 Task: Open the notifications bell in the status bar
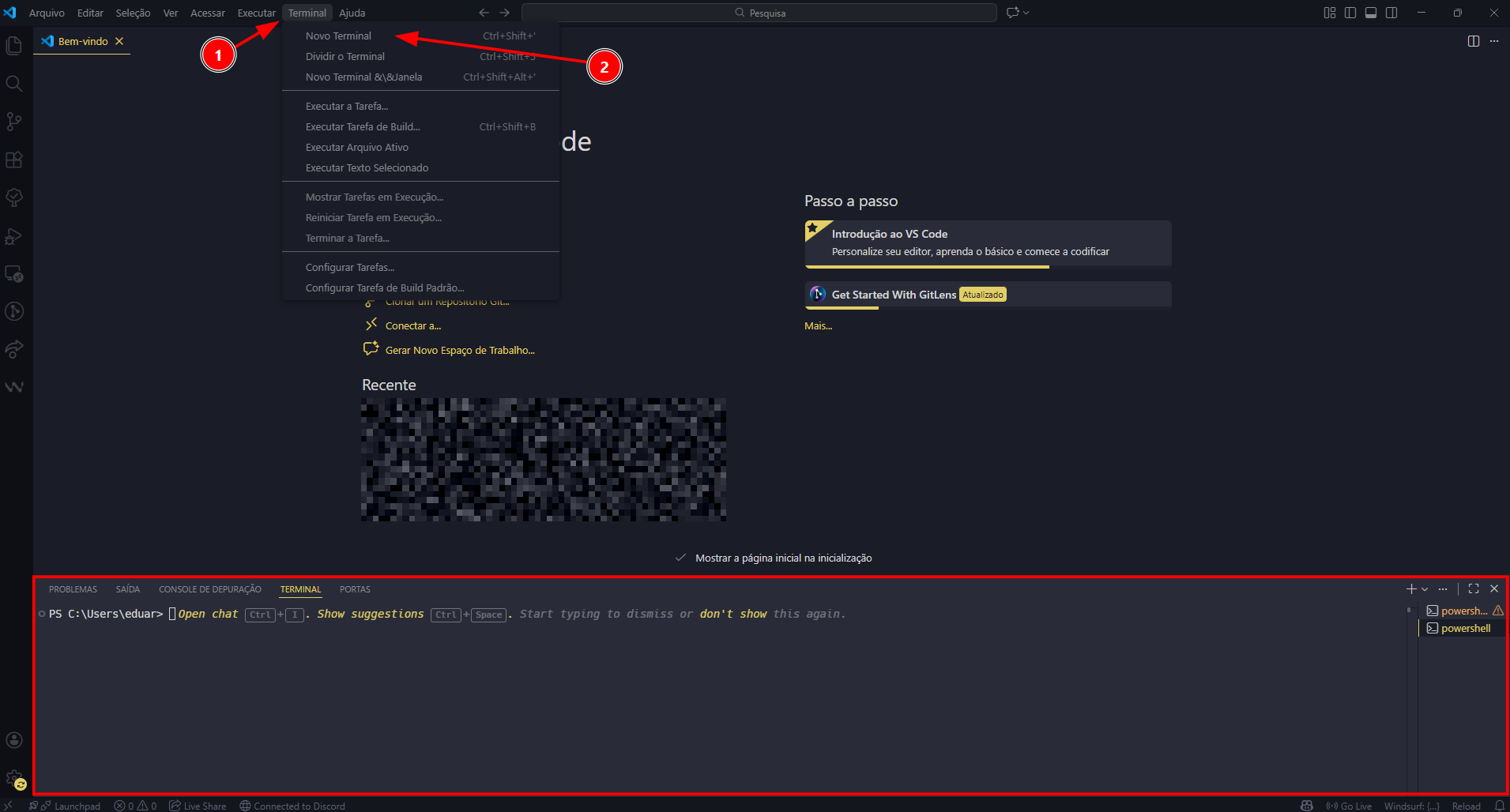[1499, 806]
